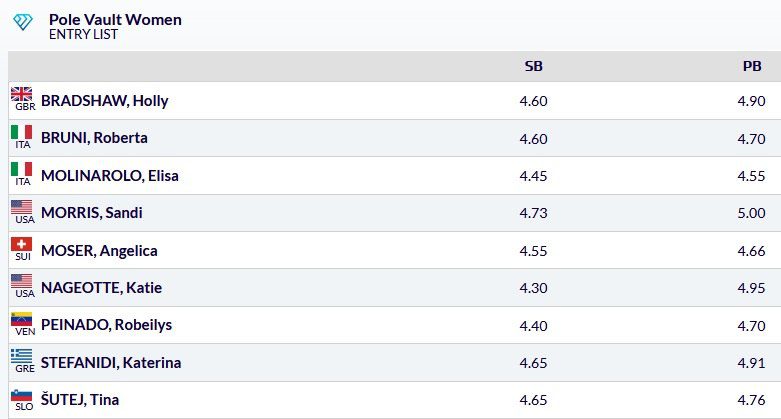Click the Slovenian flag beside Šutej
This screenshot has width=781, height=419.
click(x=21, y=396)
